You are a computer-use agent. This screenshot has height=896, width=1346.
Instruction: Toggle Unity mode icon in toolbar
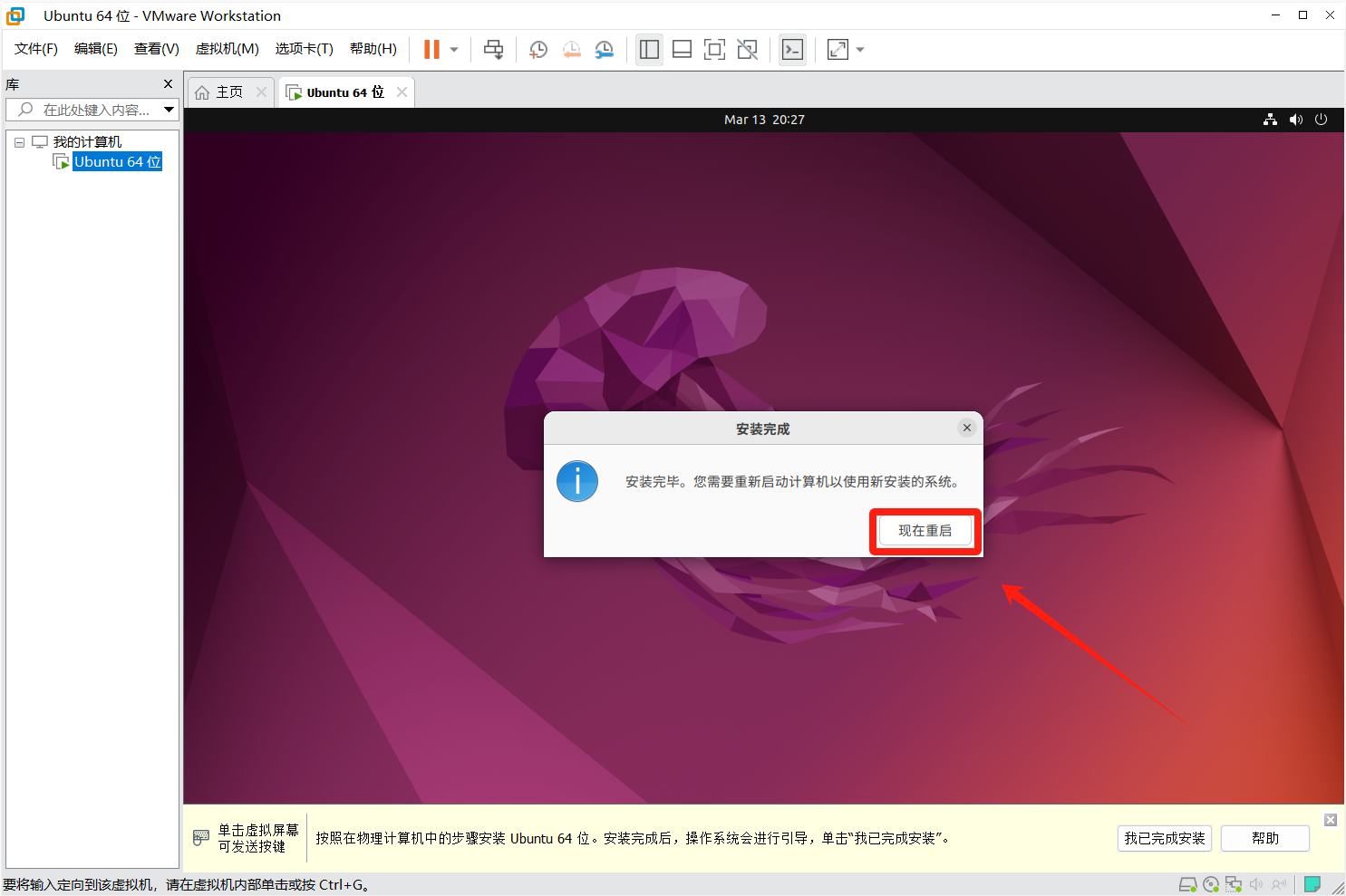pyautogui.click(x=747, y=50)
